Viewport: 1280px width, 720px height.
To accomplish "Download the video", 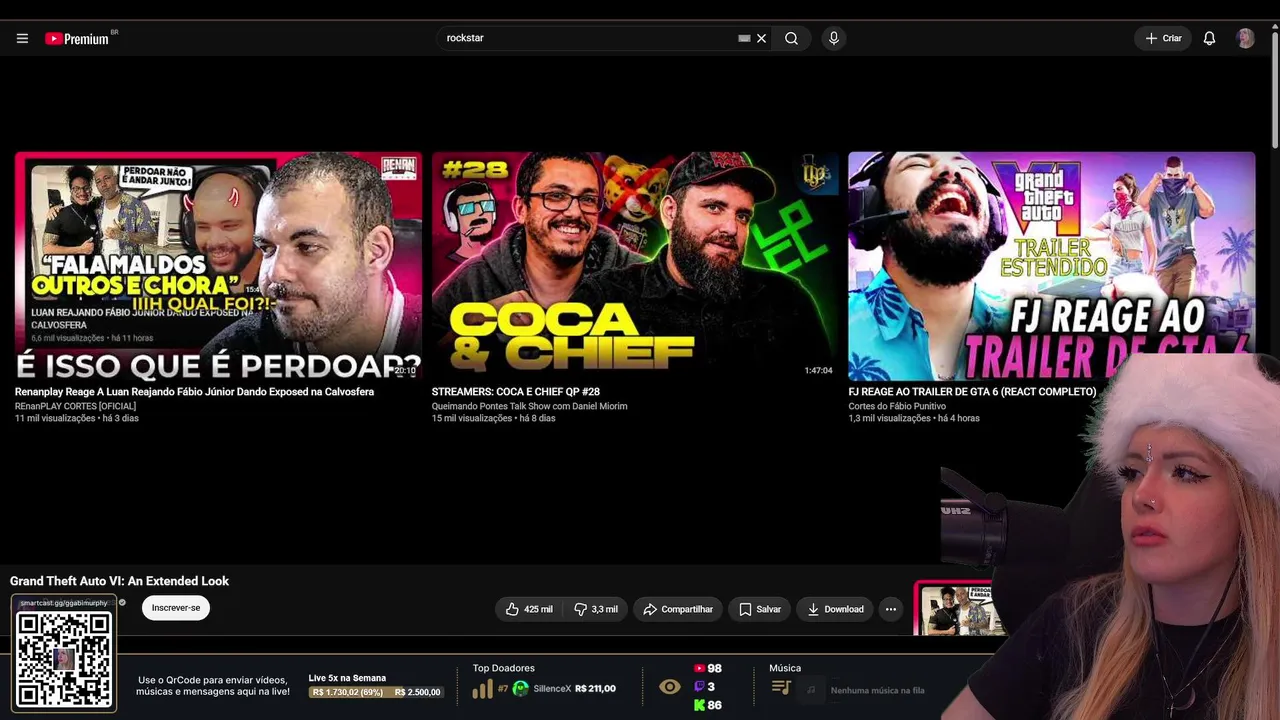I will pos(836,609).
